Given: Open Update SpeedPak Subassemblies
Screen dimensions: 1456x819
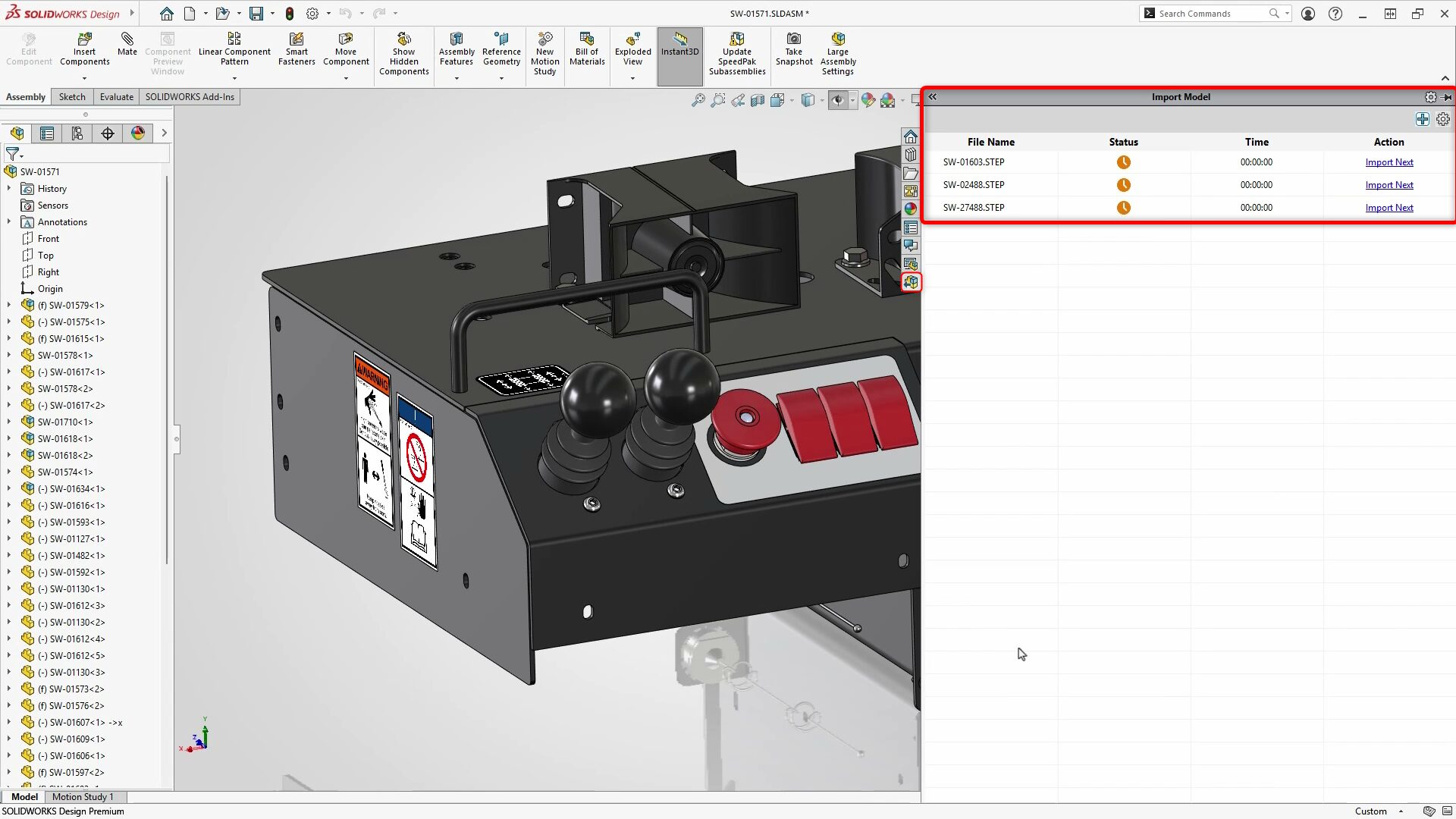Looking at the screenshot, I should tap(736, 39).
